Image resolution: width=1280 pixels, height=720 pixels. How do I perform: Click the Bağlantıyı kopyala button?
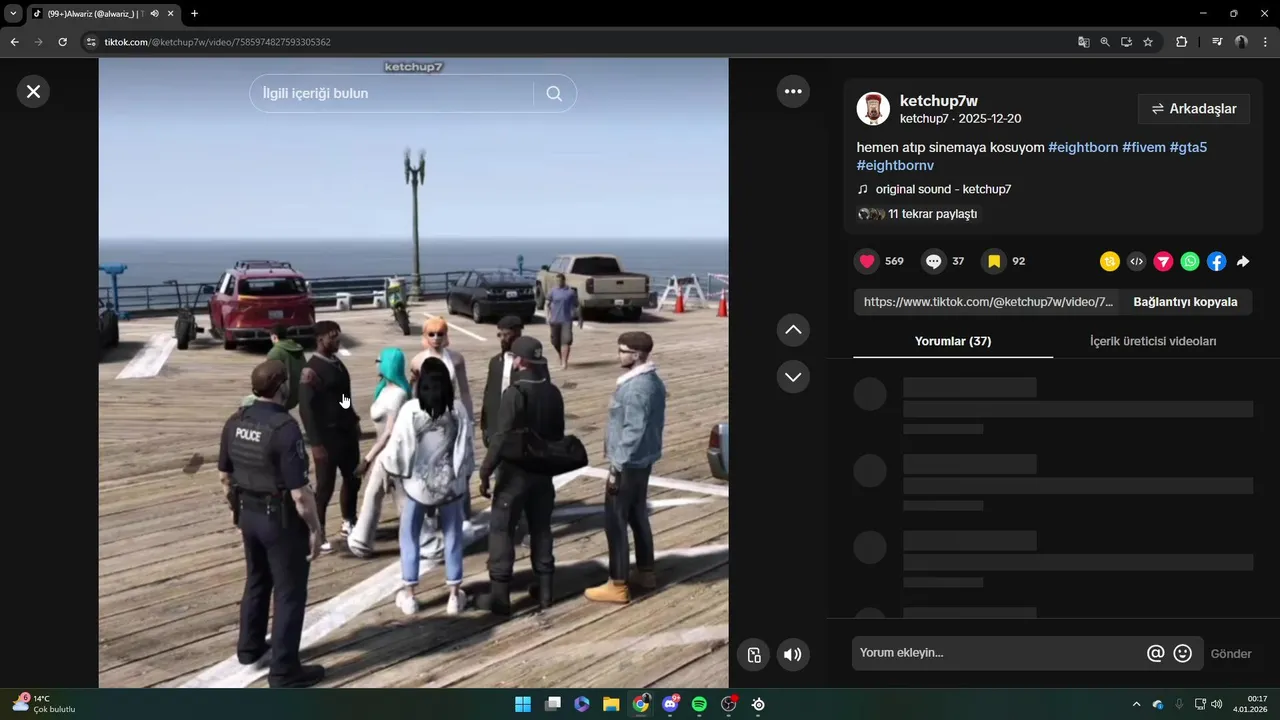tap(1185, 302)
